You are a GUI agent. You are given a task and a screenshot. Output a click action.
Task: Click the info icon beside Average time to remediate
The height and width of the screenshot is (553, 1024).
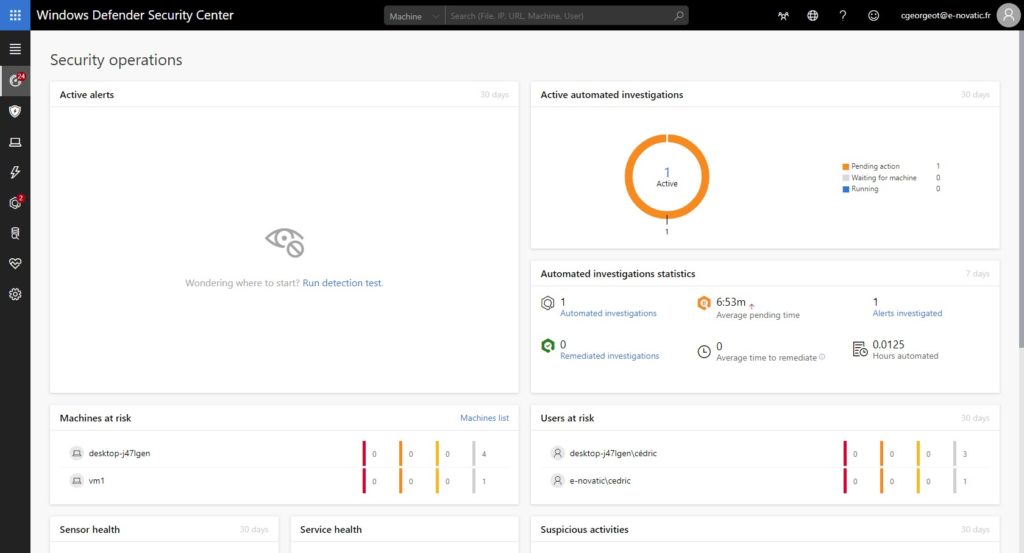click(x=822, y=357)
